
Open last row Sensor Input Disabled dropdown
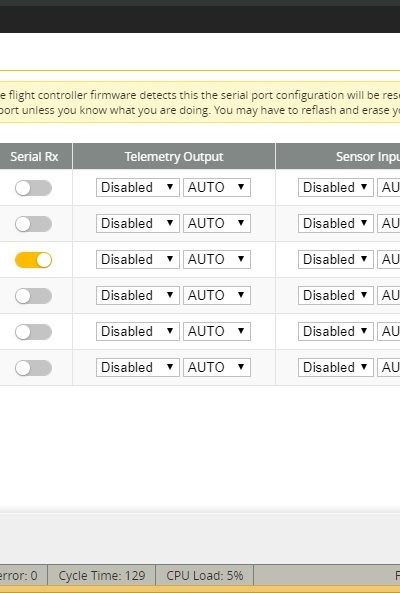pyautogui.click(x=336, y=367)
